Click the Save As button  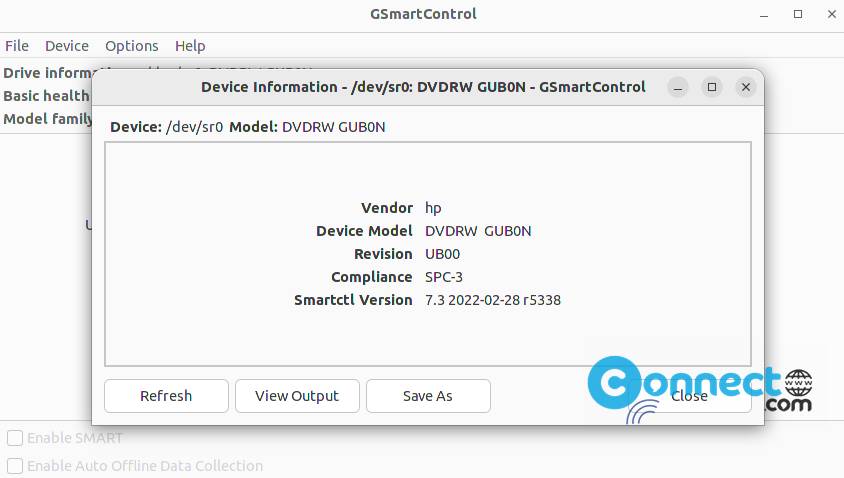(428, 396)
